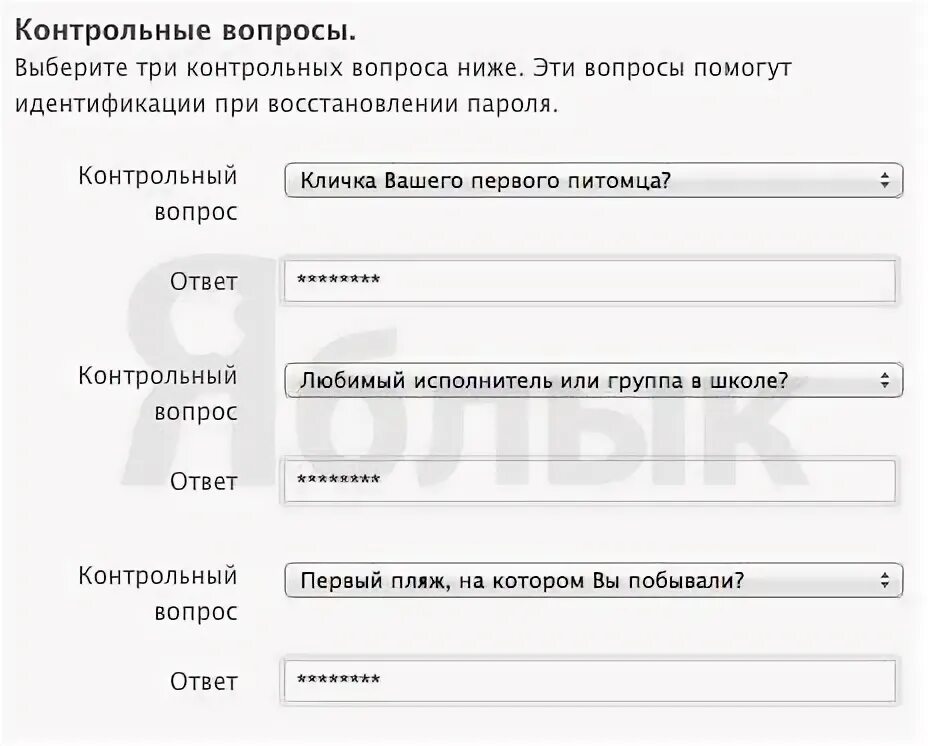The height and width of the screenshot is (746, 928).
Task: Click the up-down arrows on the first beach question
Action: tap(885, 580)
